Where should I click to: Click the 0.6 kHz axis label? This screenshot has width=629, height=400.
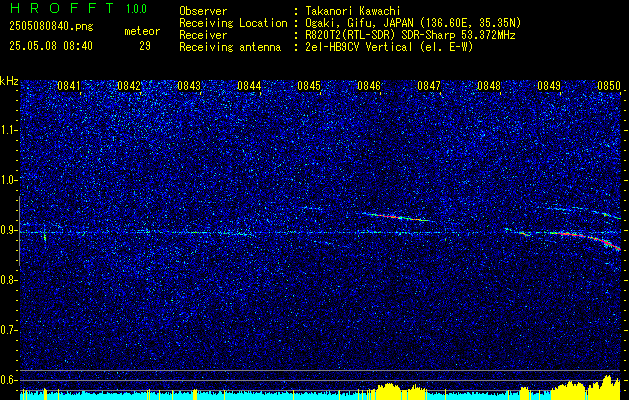tap(9, 380)
